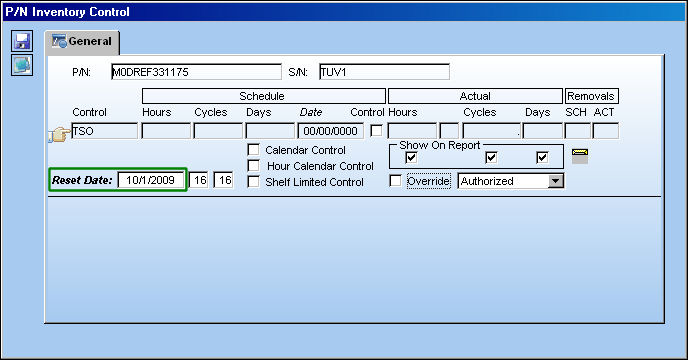Viewport: 688px width, 360px height.
Task: Uncheck Show On Report Hours checkbox
Action: point(411,157)
